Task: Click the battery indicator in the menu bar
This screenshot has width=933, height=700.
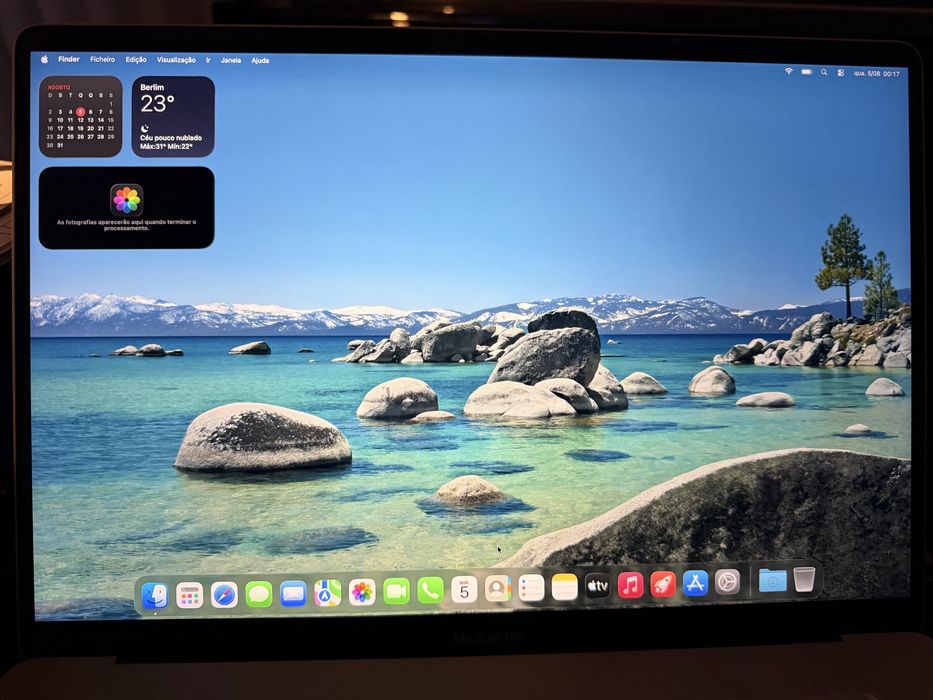Action: coord(806,71)
